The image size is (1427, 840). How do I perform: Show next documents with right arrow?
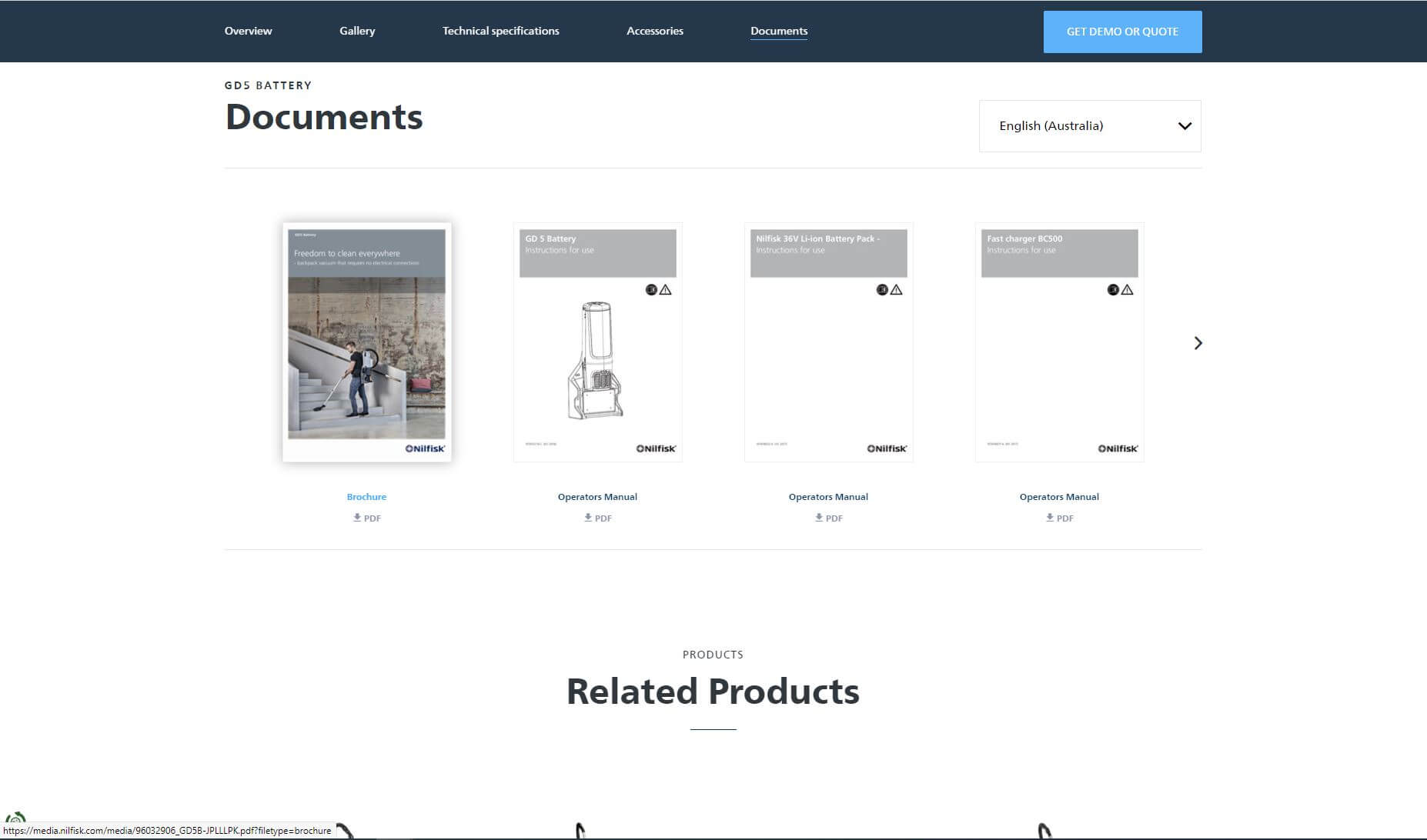1198,343
